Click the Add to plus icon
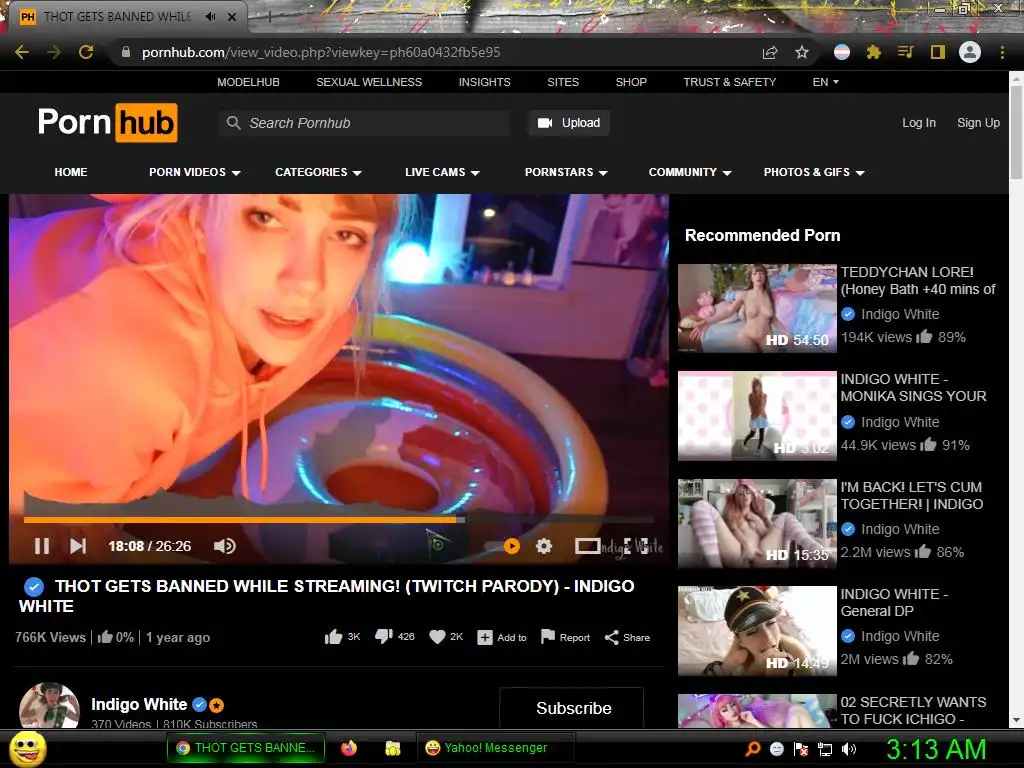 click(x=485, y=637)
